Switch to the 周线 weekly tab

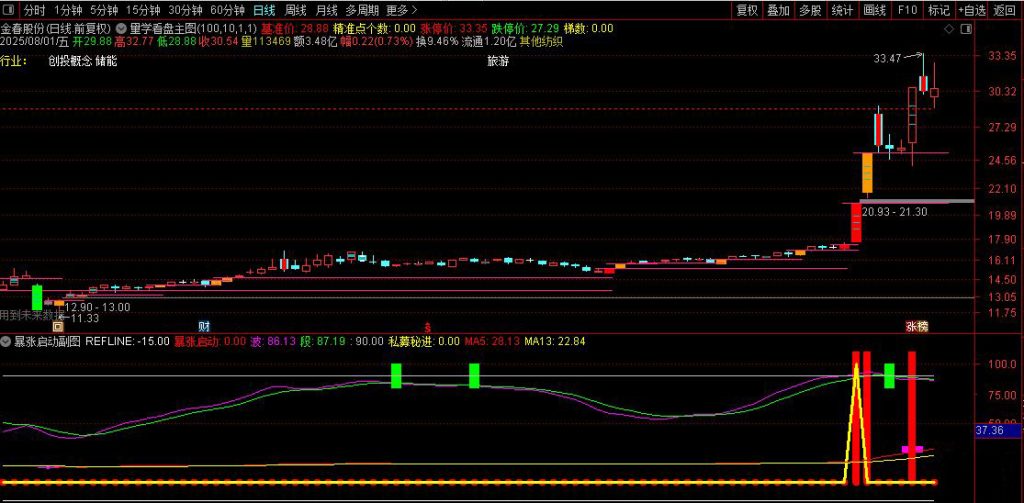295,10
